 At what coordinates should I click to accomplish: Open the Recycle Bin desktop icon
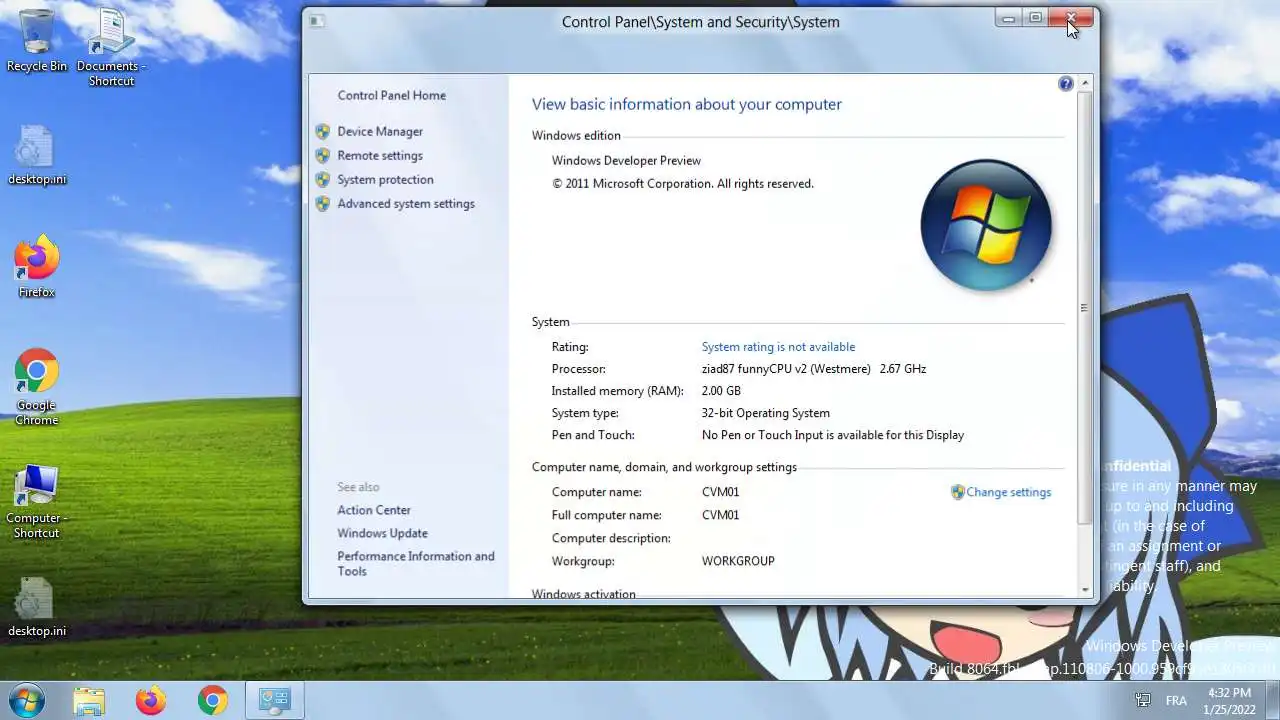click(37, 40)
